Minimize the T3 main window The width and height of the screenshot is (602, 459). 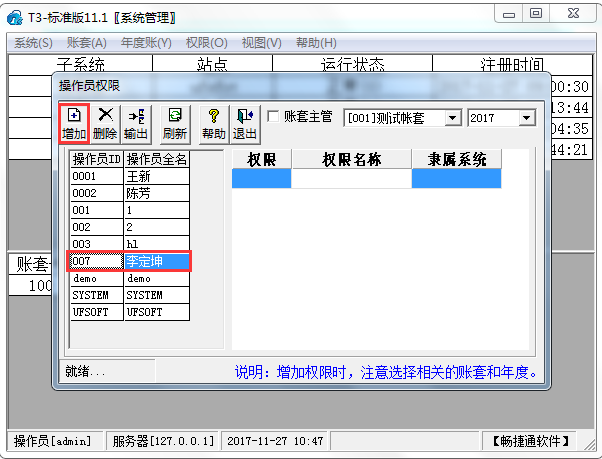tap(509, 14)
